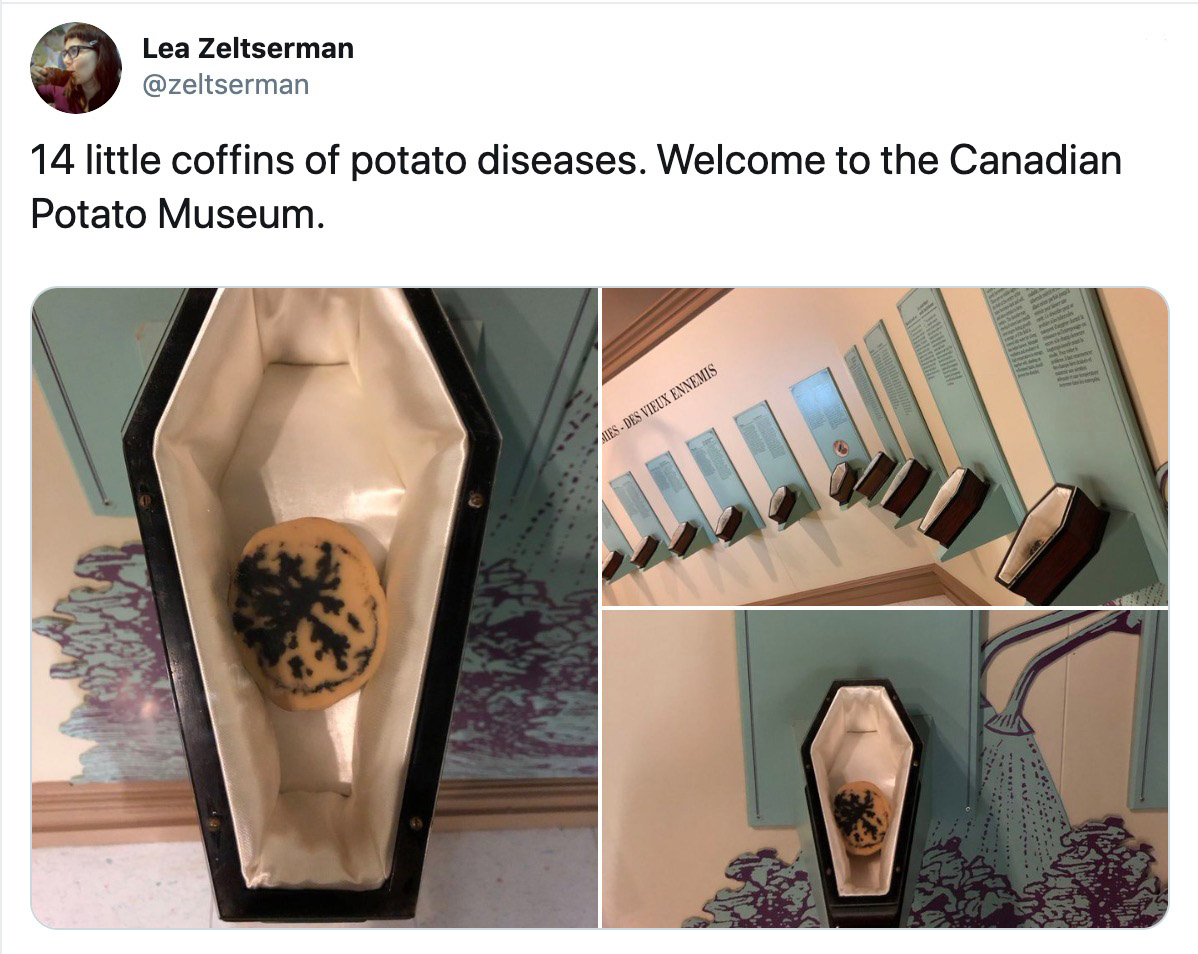The width and height of the screenshot is (1198, 954).
Task: Open the @zeltserman handle link
Action: tap(225, 84)
